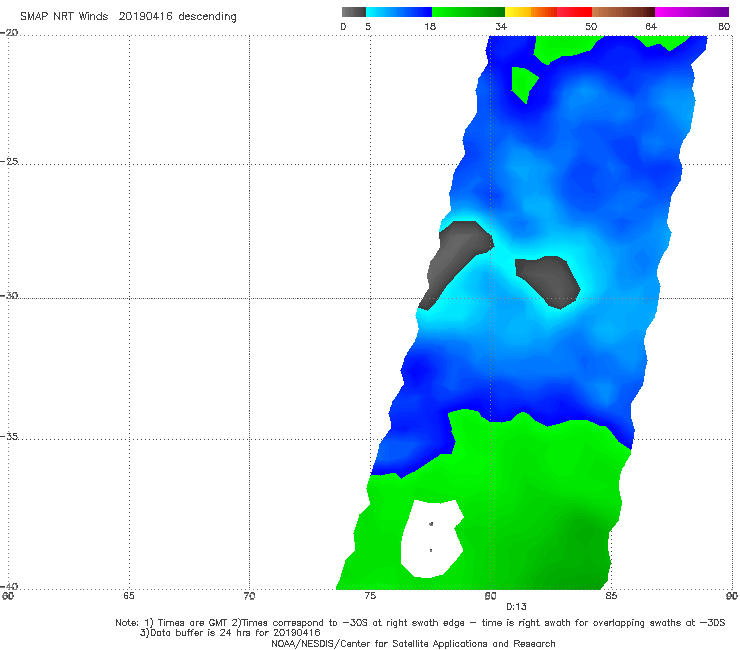
Task: Click the latitude label '-25'
Action: [9, 161]
